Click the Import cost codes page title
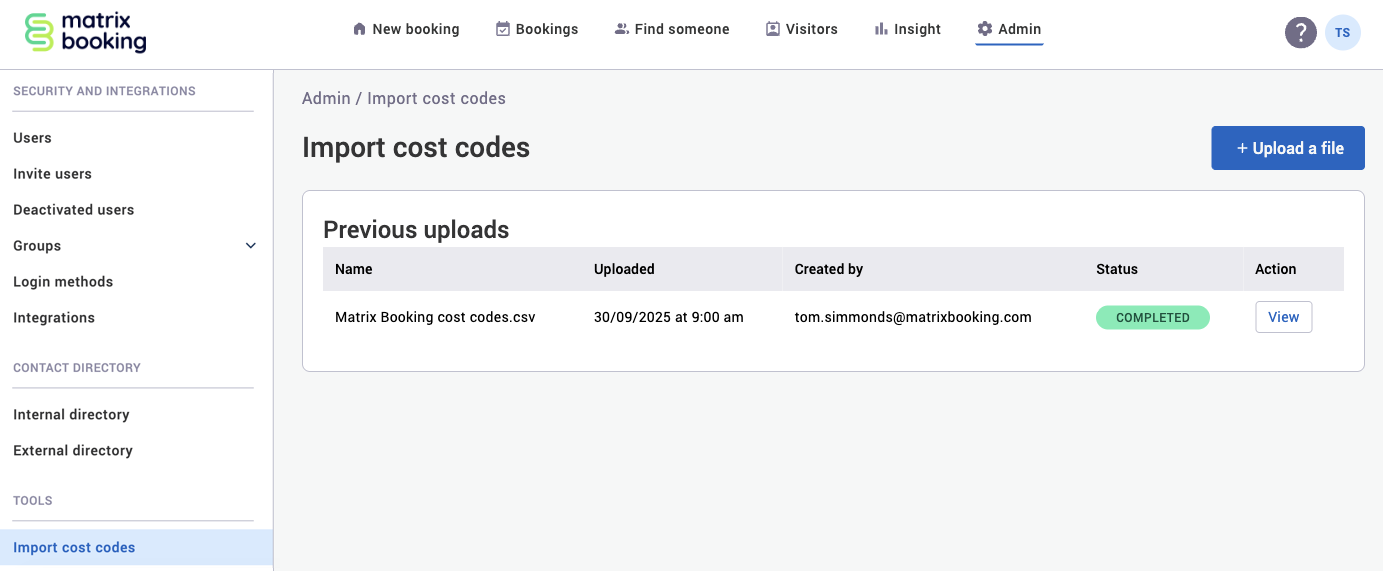 click(416, 148)
